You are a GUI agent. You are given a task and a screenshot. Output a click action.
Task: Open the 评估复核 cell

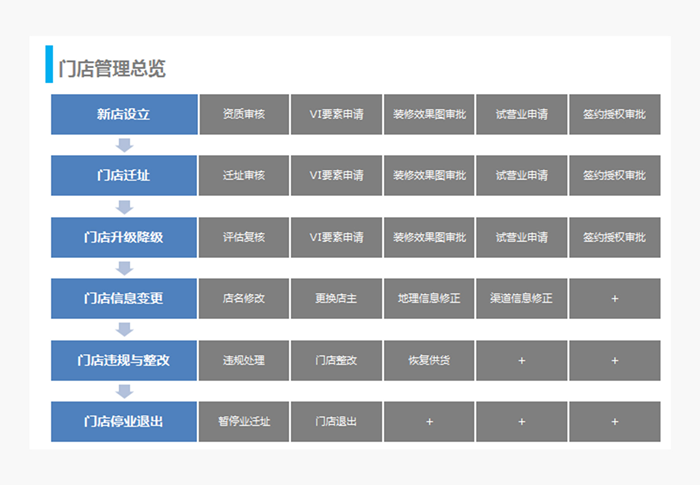click(x=244, y=237)
